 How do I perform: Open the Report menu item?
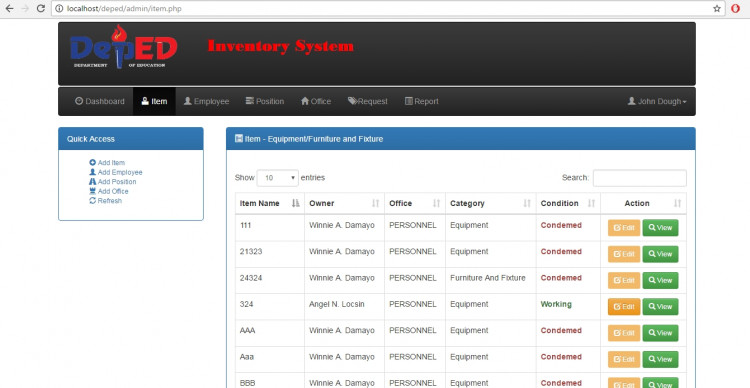pos(421,101)
